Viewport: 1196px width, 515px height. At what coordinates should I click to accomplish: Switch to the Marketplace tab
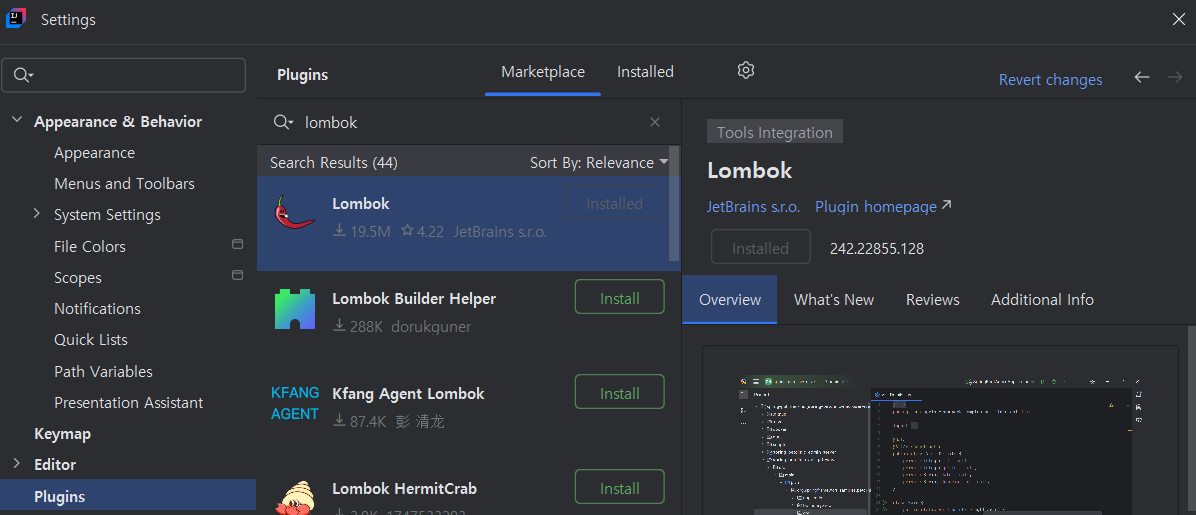click(x=543, y=72)
